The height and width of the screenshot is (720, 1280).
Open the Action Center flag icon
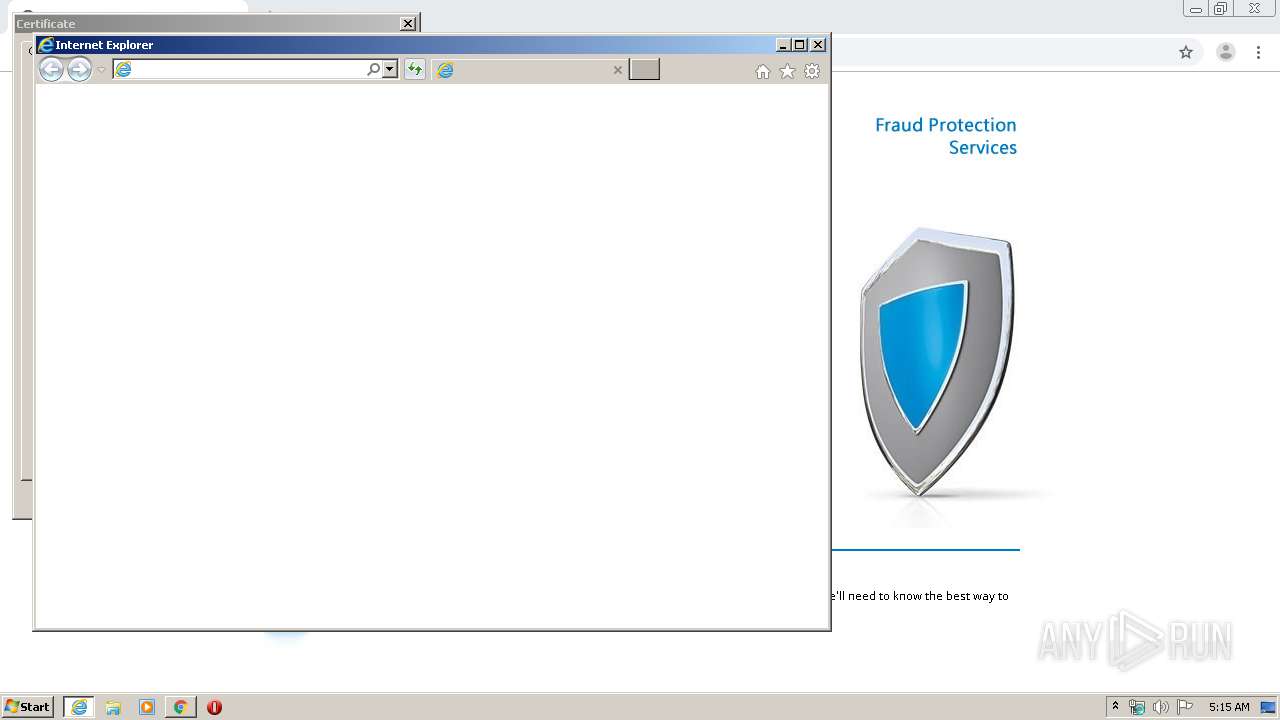tap(1185, 707)
